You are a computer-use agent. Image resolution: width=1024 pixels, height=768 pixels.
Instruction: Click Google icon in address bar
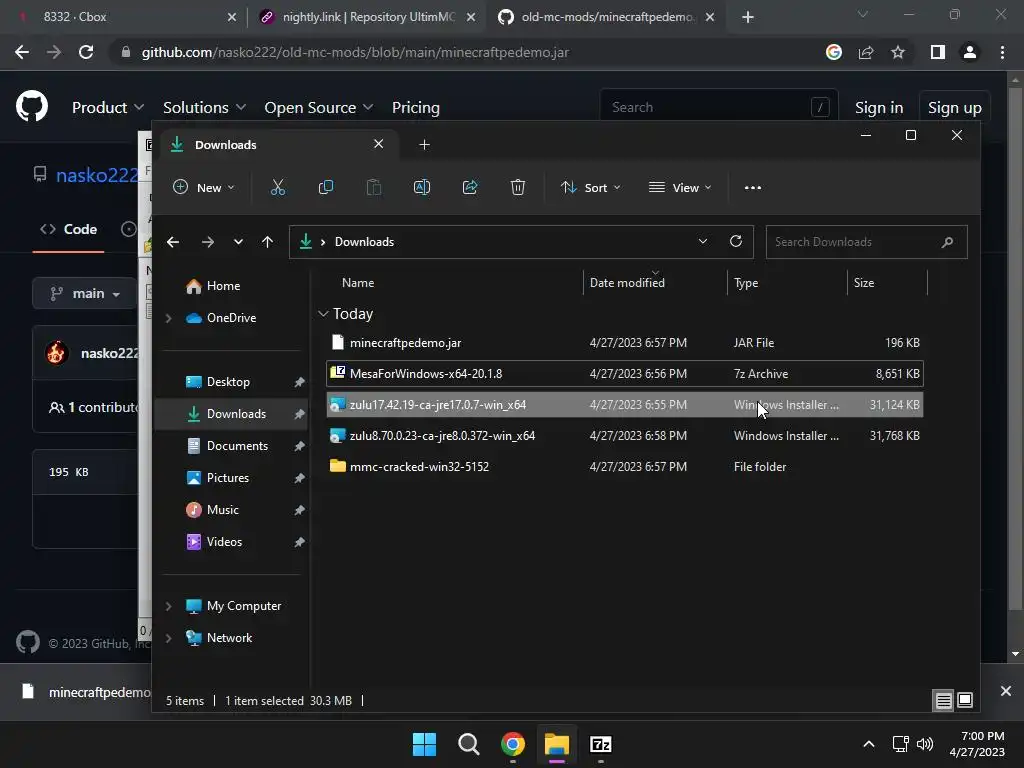[x=834, y=52]
